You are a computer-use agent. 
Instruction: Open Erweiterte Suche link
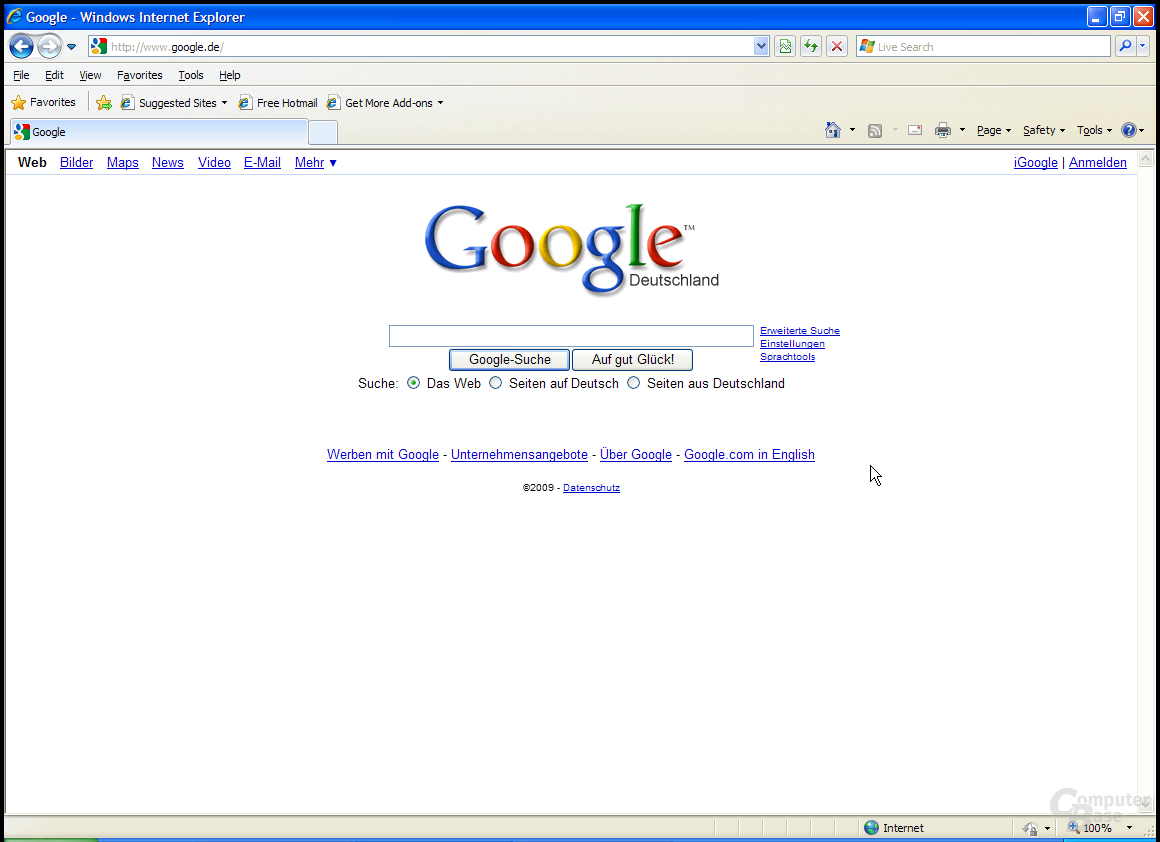pyautogui.click(x=800, y=331)
